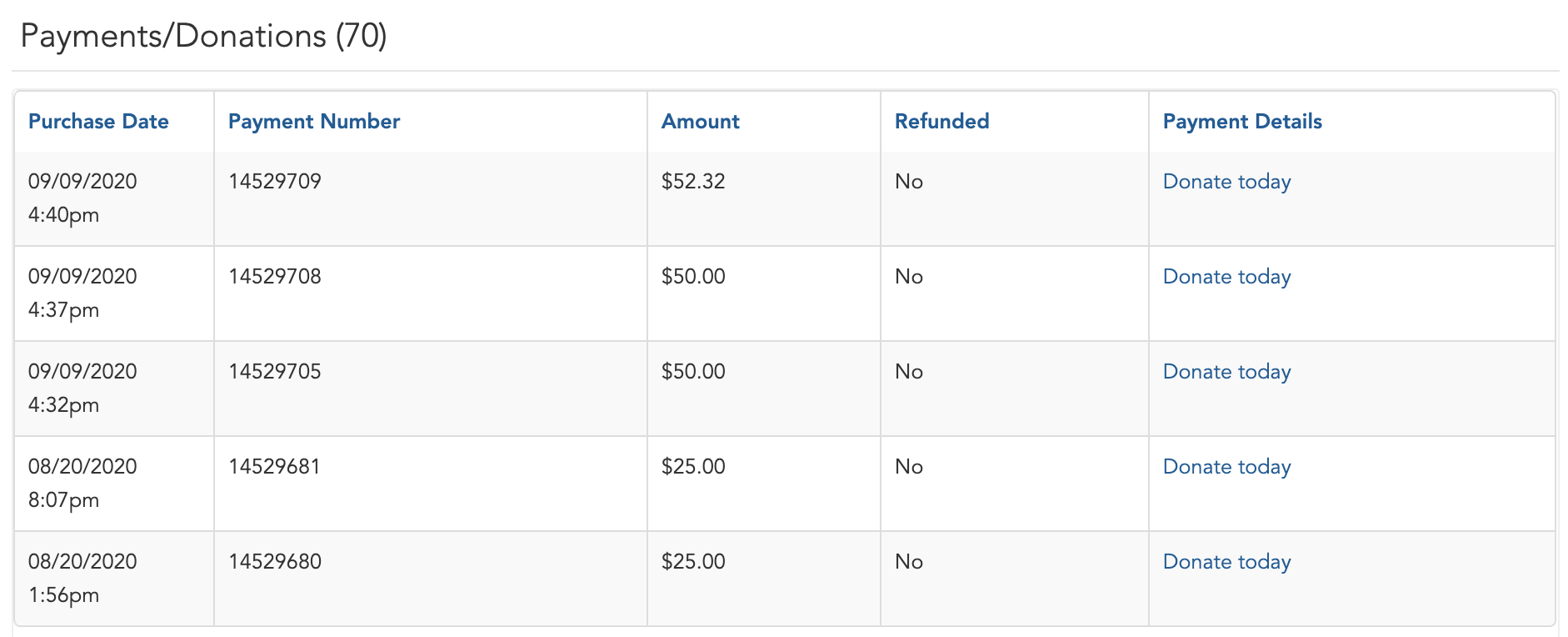The height and width of the screenshot is (637, 1568).
Task: Click the Payments/Donations (70) heading
Action: click(x=203, y=37)
